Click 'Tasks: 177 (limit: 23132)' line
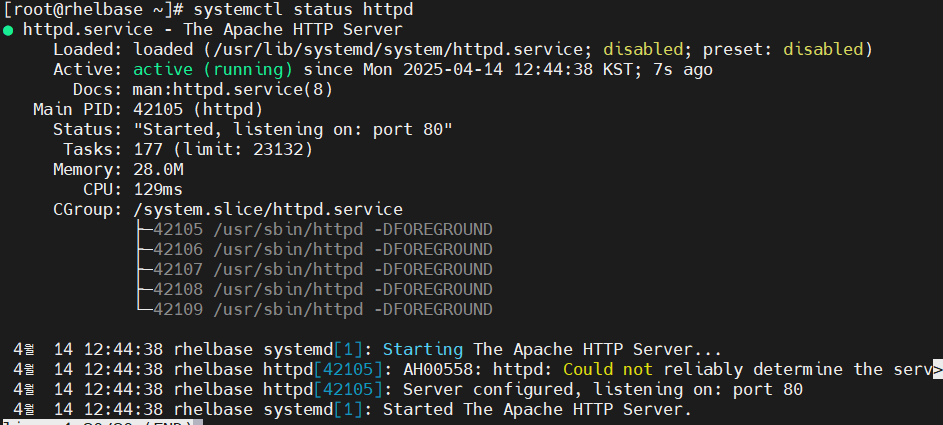943x425 pixels. (188, 150)
